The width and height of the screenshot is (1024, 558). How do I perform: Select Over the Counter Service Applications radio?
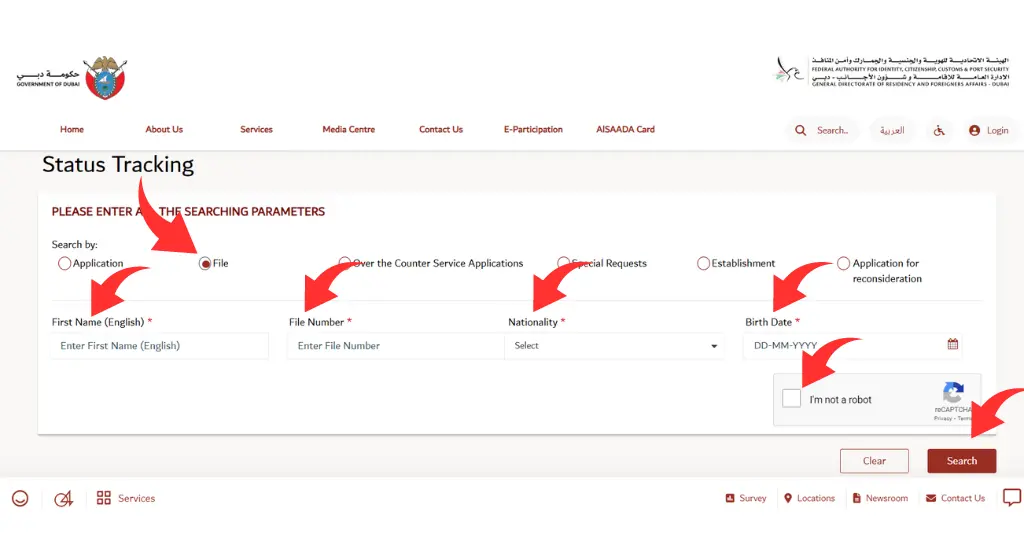[345, 263]
